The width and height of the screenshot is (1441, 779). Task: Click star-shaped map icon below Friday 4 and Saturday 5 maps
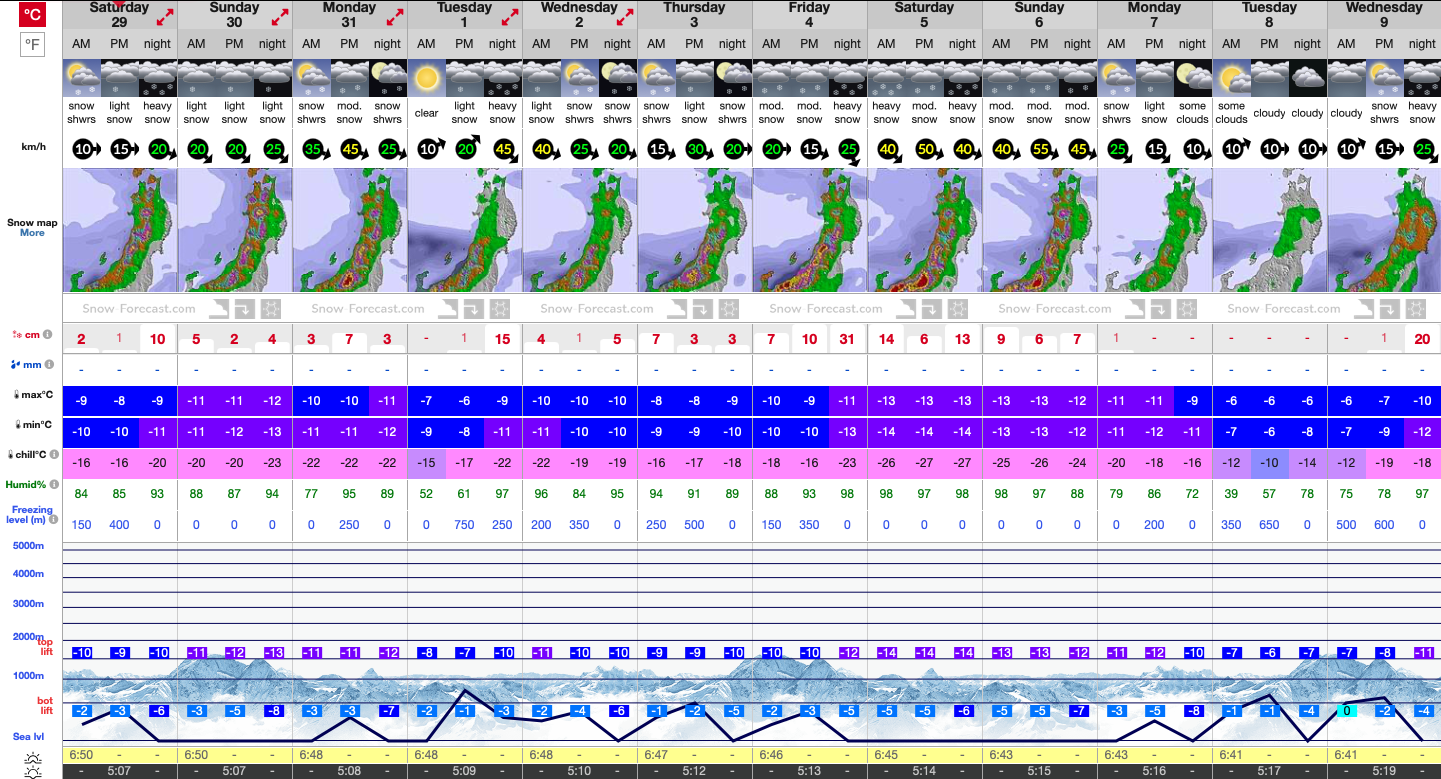point(959,308)
